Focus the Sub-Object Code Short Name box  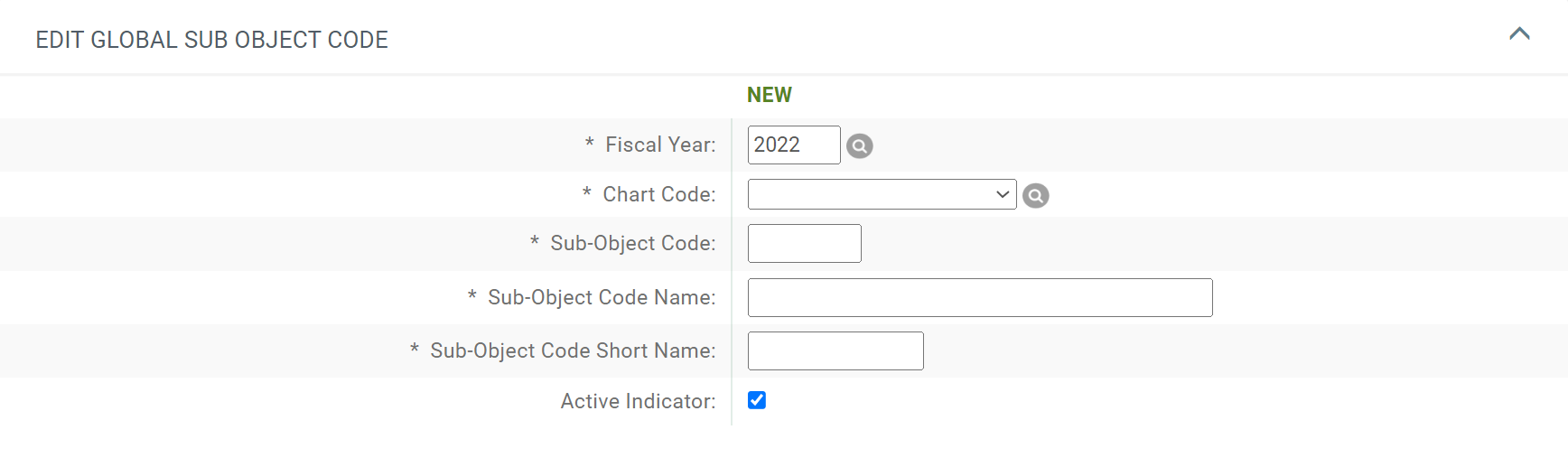[x=835, y=350]
